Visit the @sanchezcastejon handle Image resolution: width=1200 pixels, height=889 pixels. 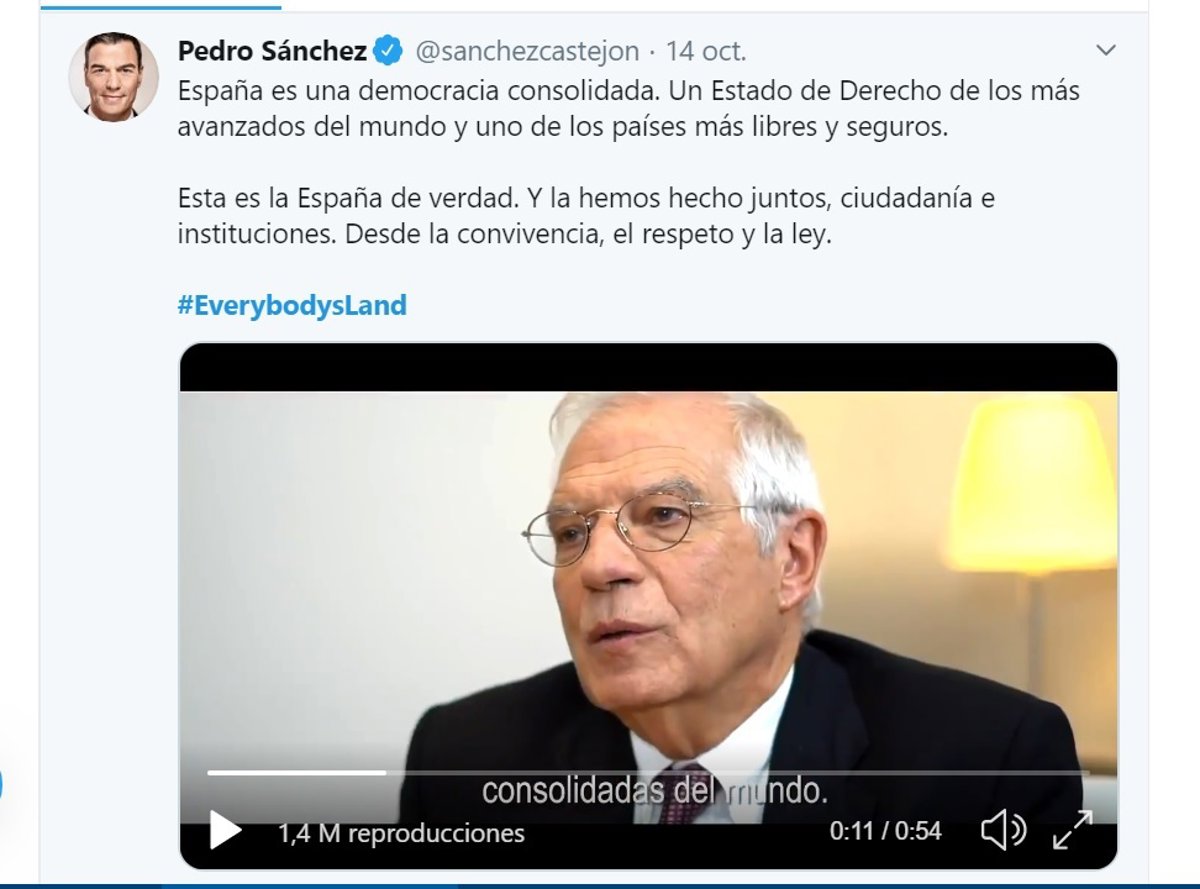point(526,50)
